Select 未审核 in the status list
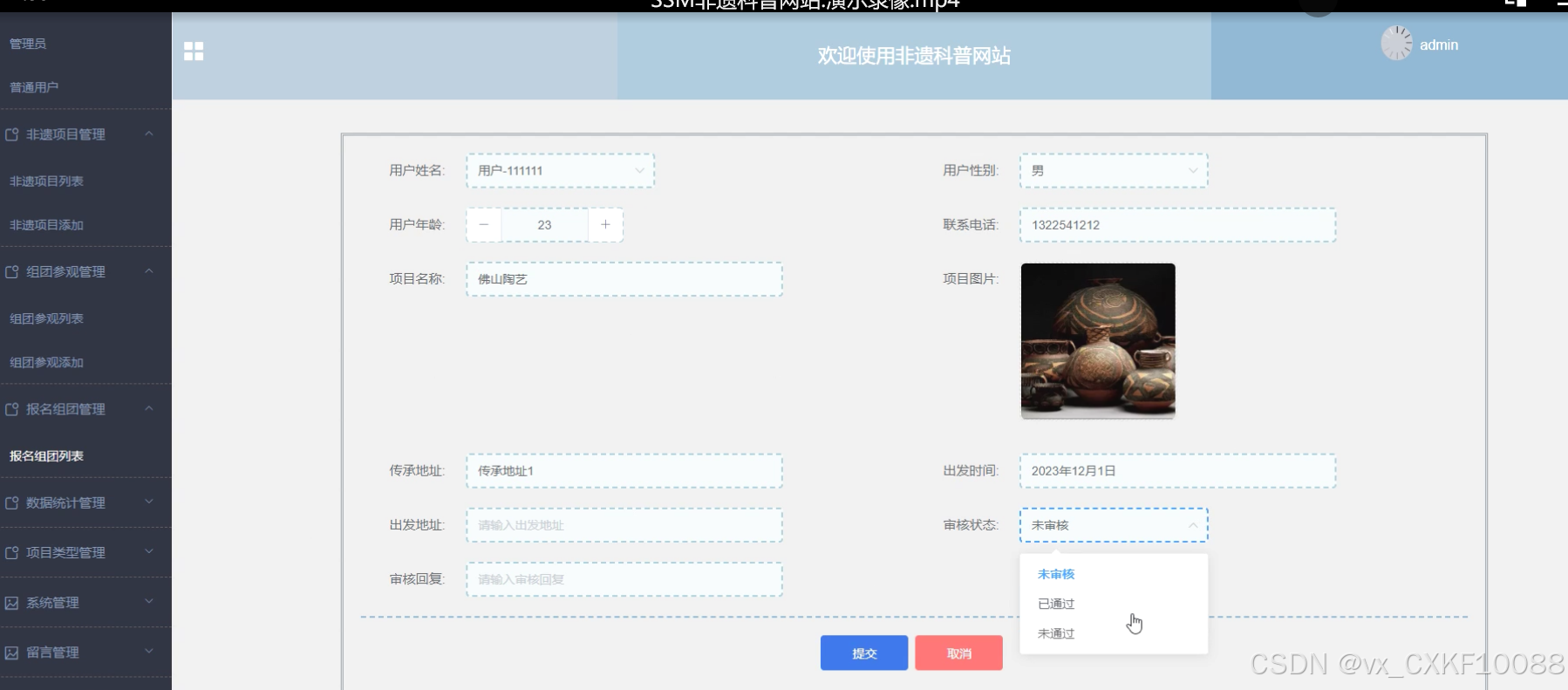This screenshot has width=1568, height=690. (x=1114, y=574)
